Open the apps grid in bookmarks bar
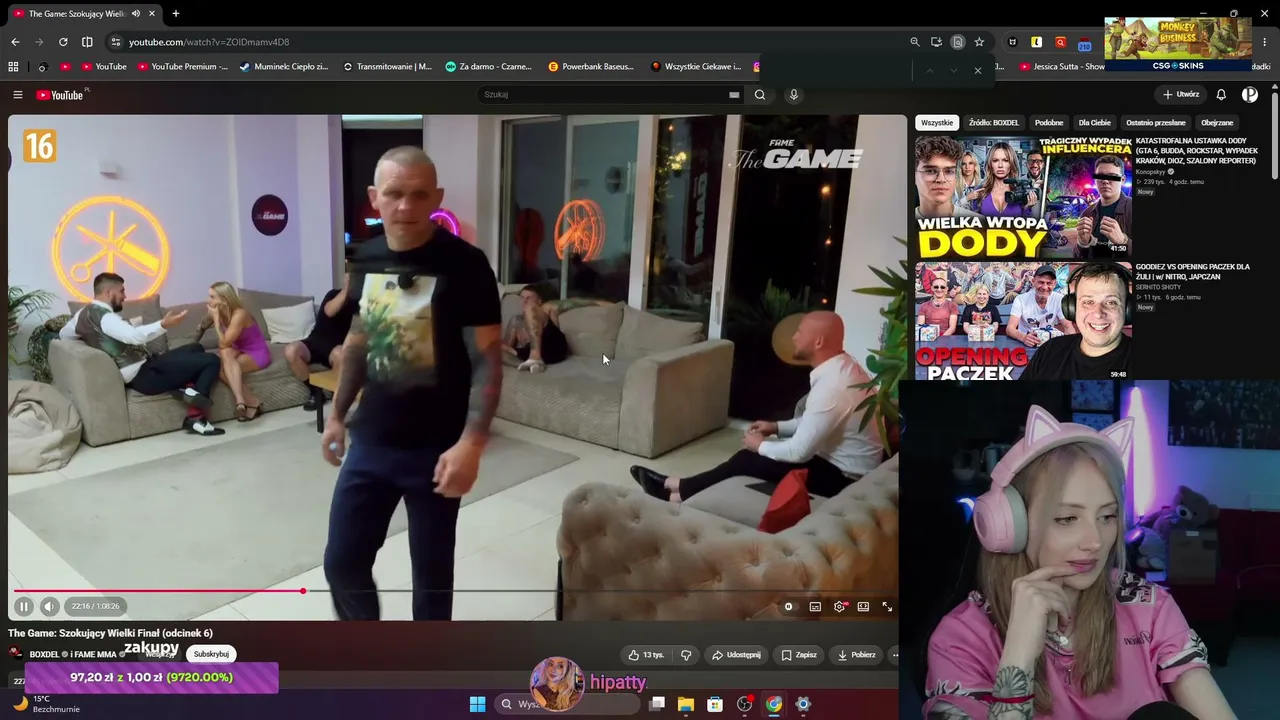This screenshot has width=1280, height=720. click(13, 67)
